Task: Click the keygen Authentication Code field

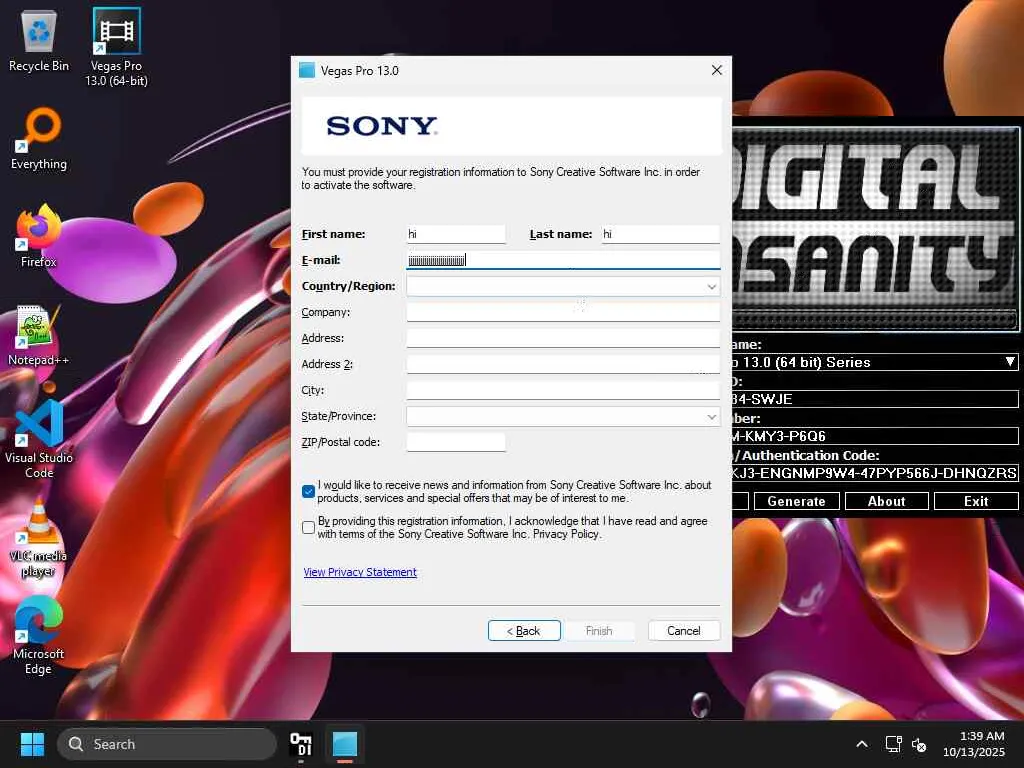Action: 874,473
